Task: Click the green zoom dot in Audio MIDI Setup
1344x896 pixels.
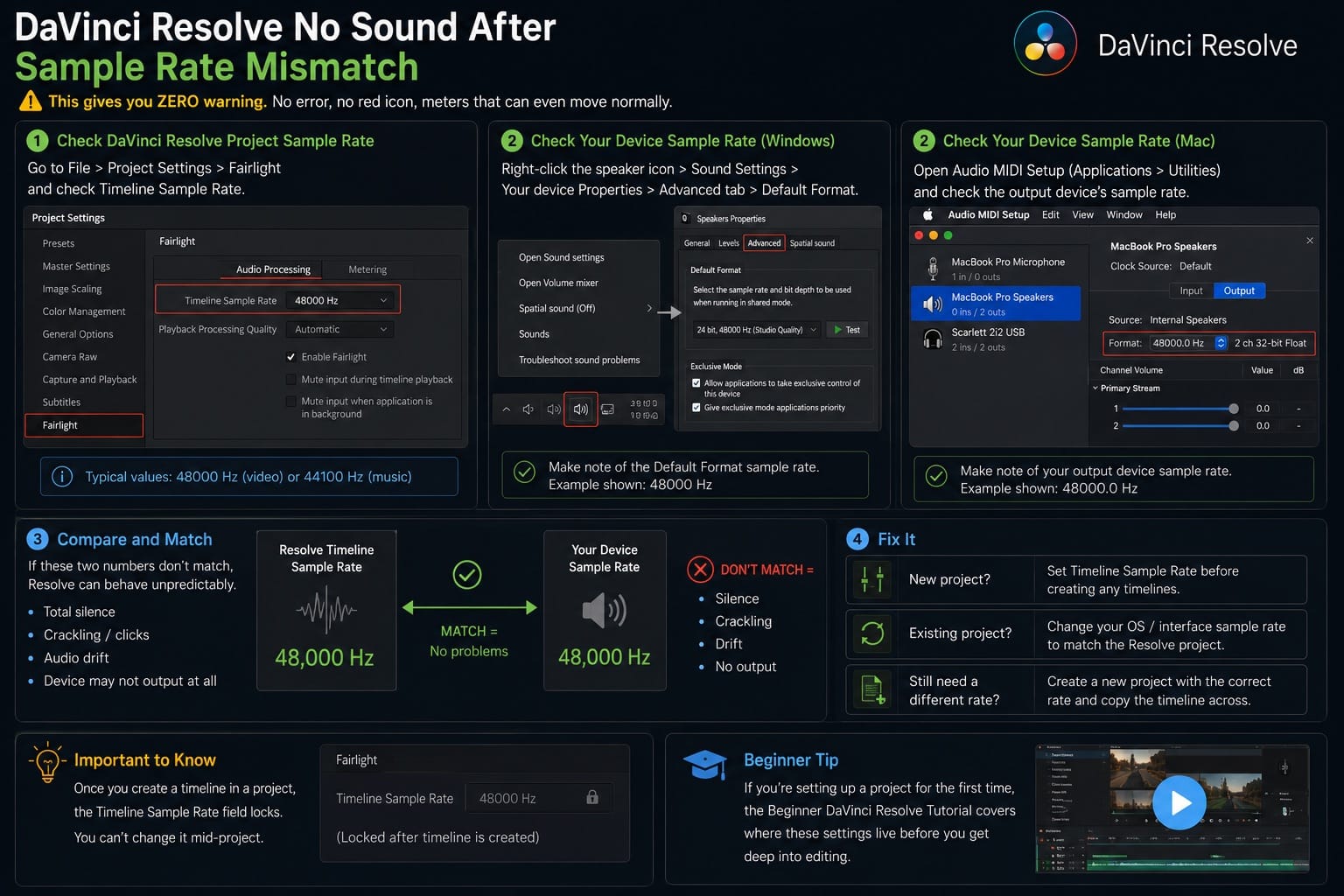Action: (x=948, y=235)
